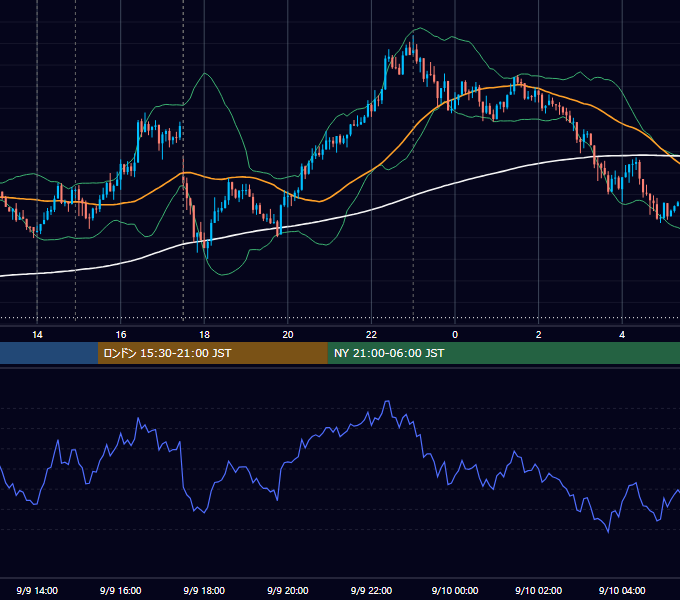Click the 9/10 02:00 date label

coord(539,590)
